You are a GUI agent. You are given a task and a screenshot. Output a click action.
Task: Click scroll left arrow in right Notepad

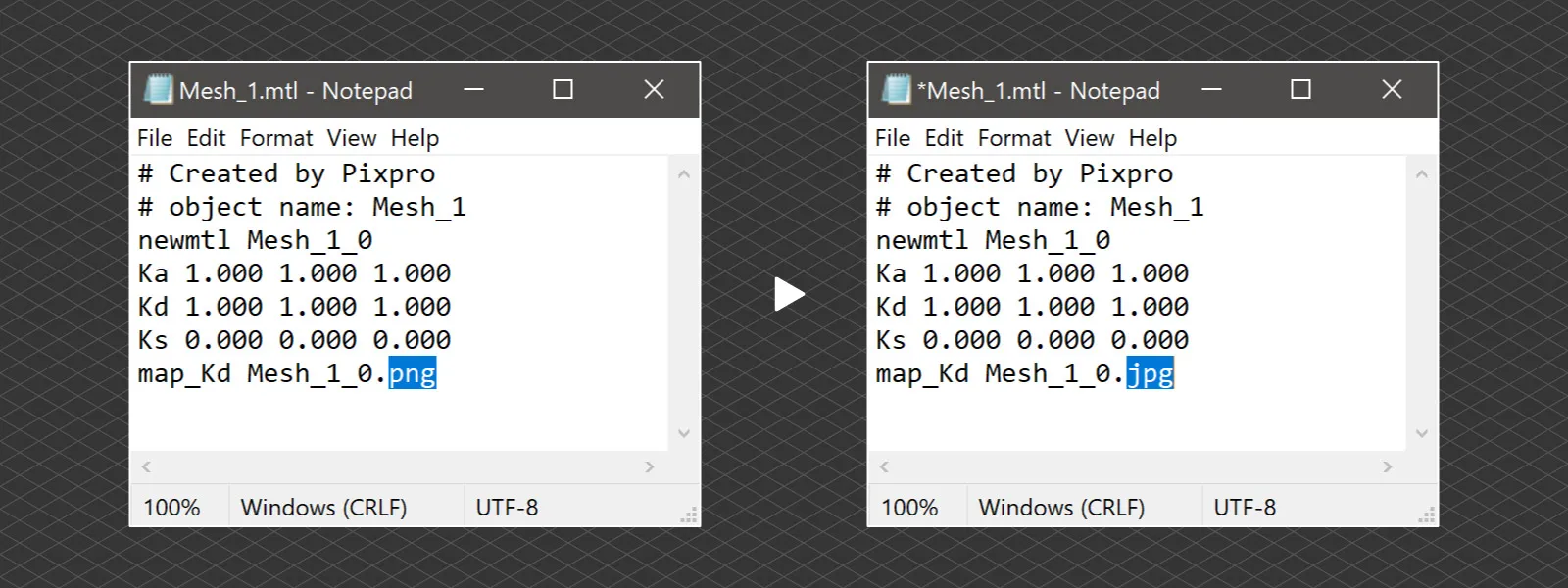(x=884, y=467)
